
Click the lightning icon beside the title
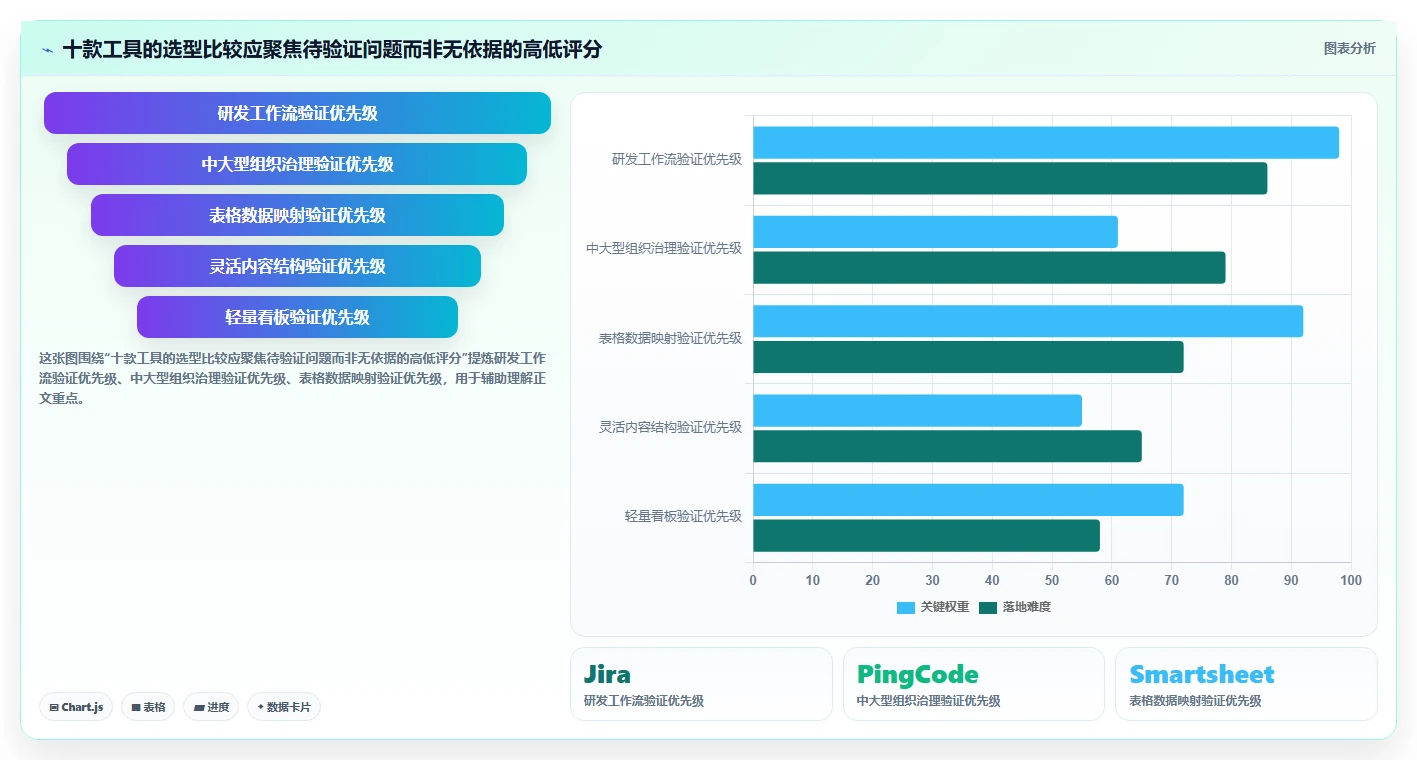(47, 49)
